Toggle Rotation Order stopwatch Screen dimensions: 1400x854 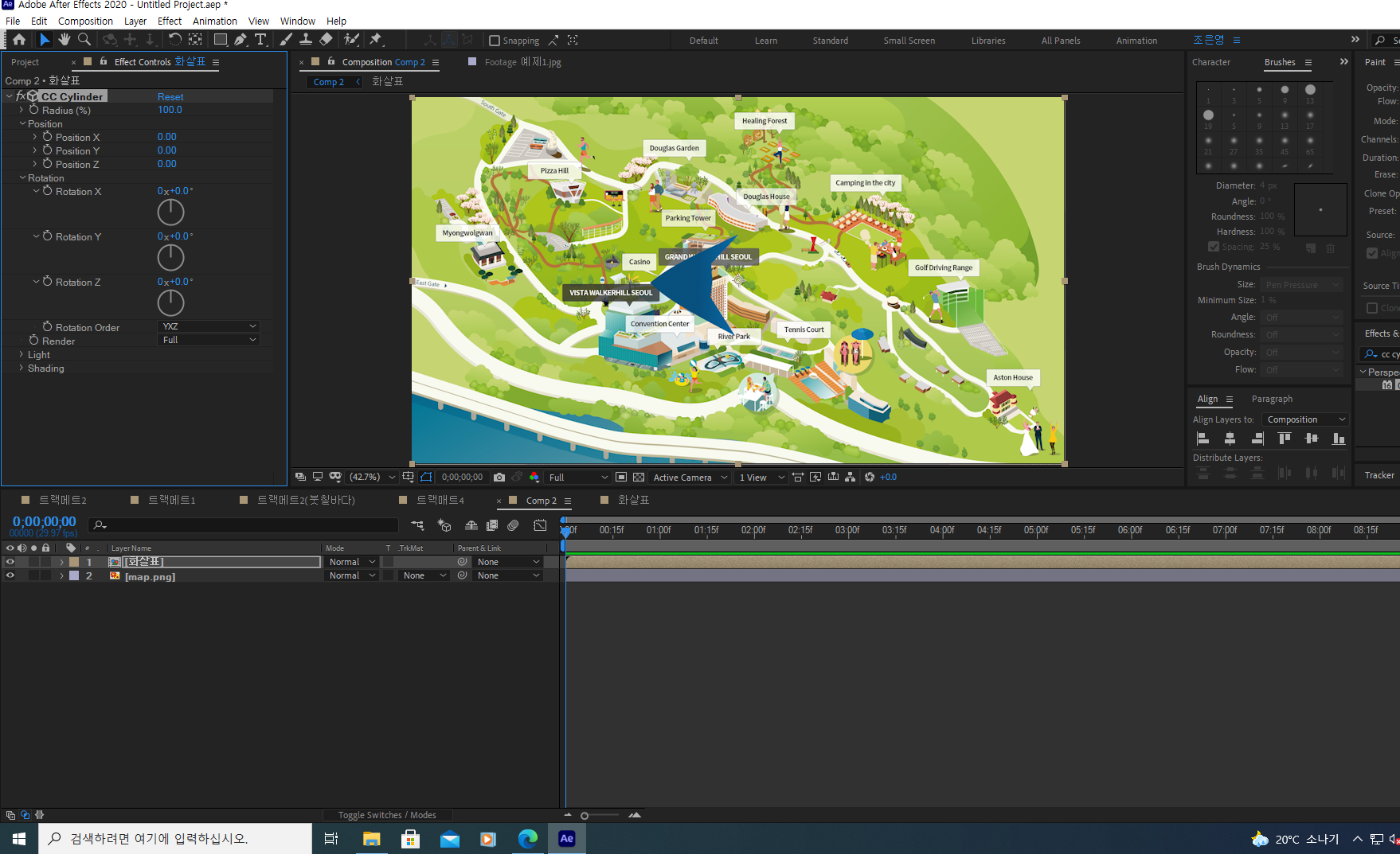click(48, 327)
